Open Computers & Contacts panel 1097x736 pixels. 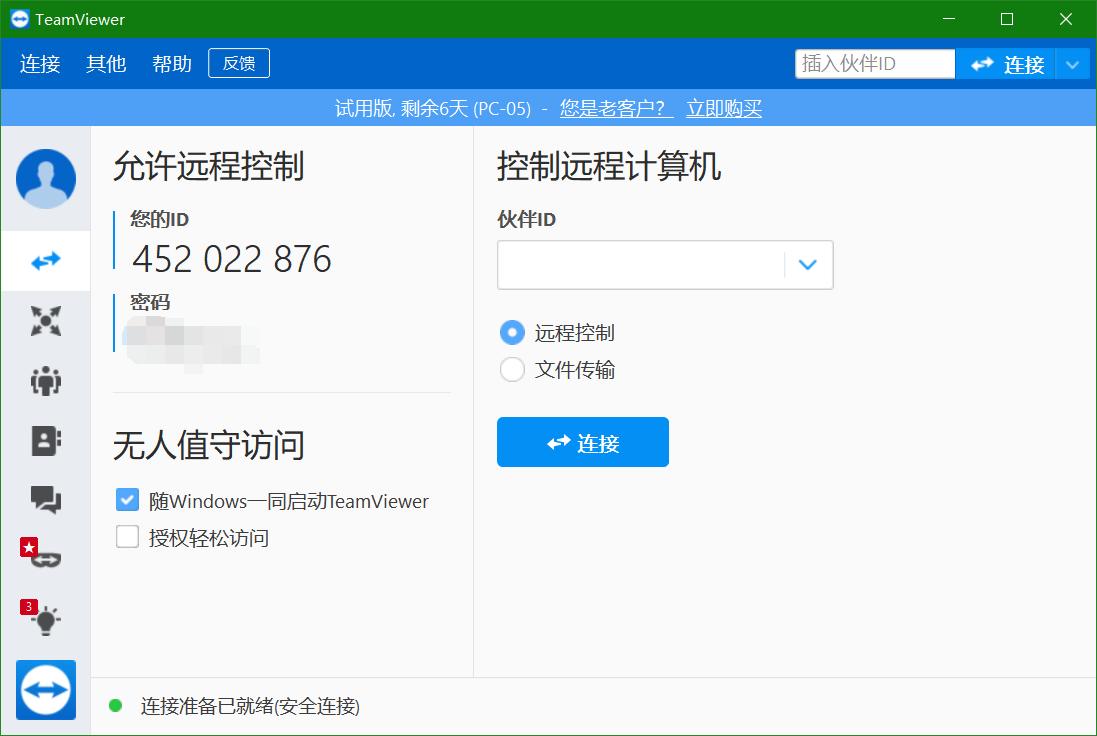pyautogui.click(x=45, y=381)
